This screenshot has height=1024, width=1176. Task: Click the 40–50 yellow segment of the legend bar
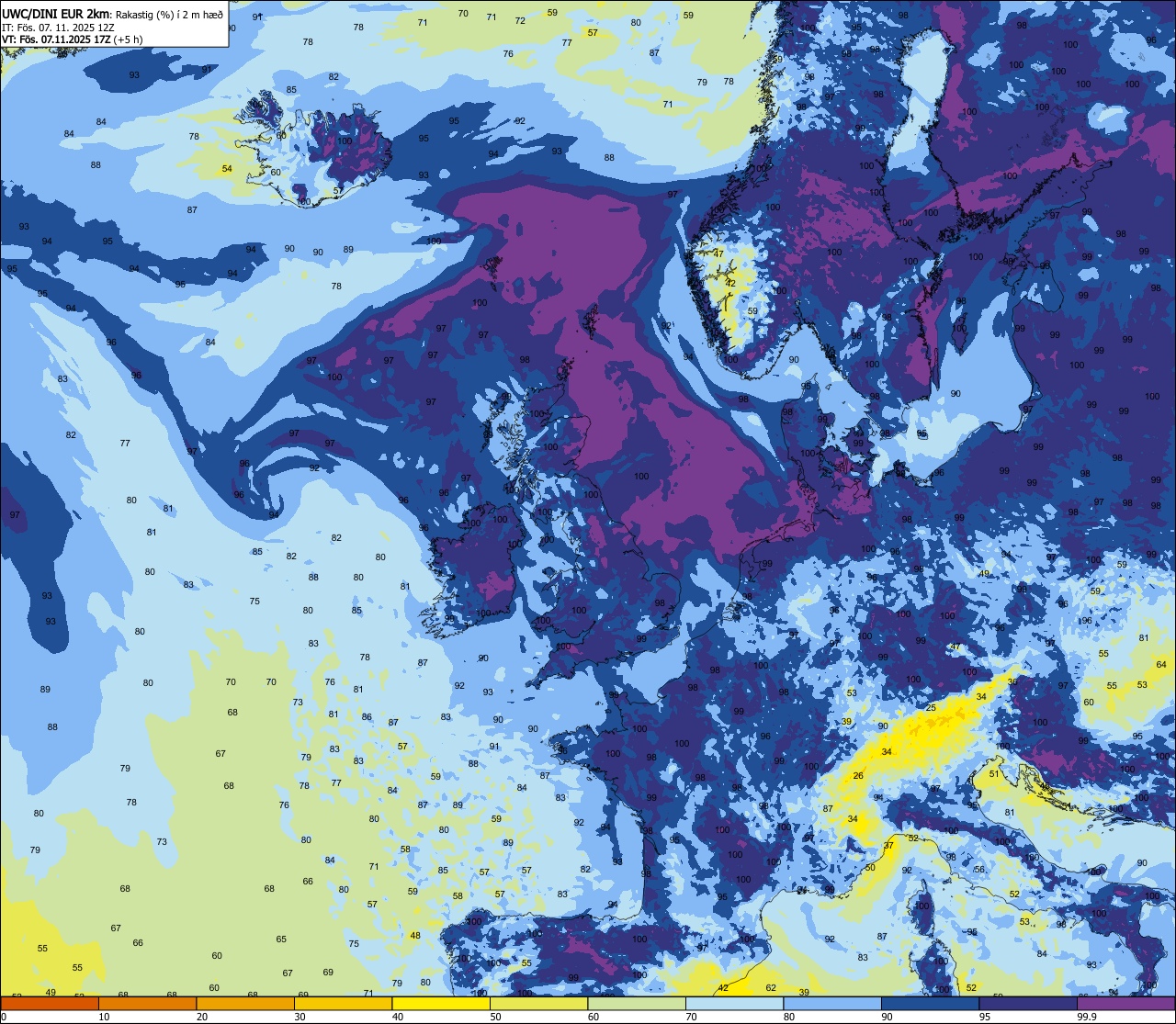pos(441,1004)
